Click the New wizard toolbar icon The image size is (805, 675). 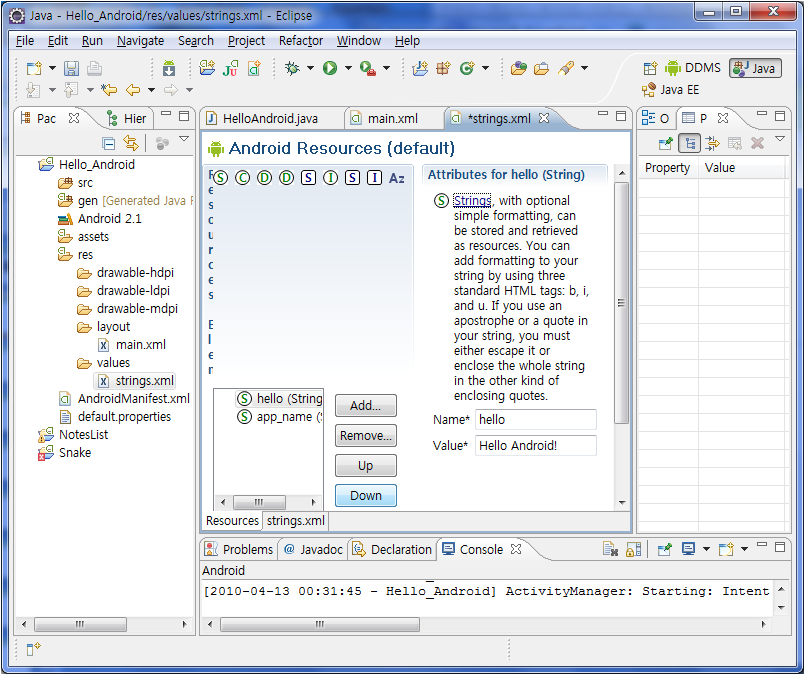click(34, 68)
